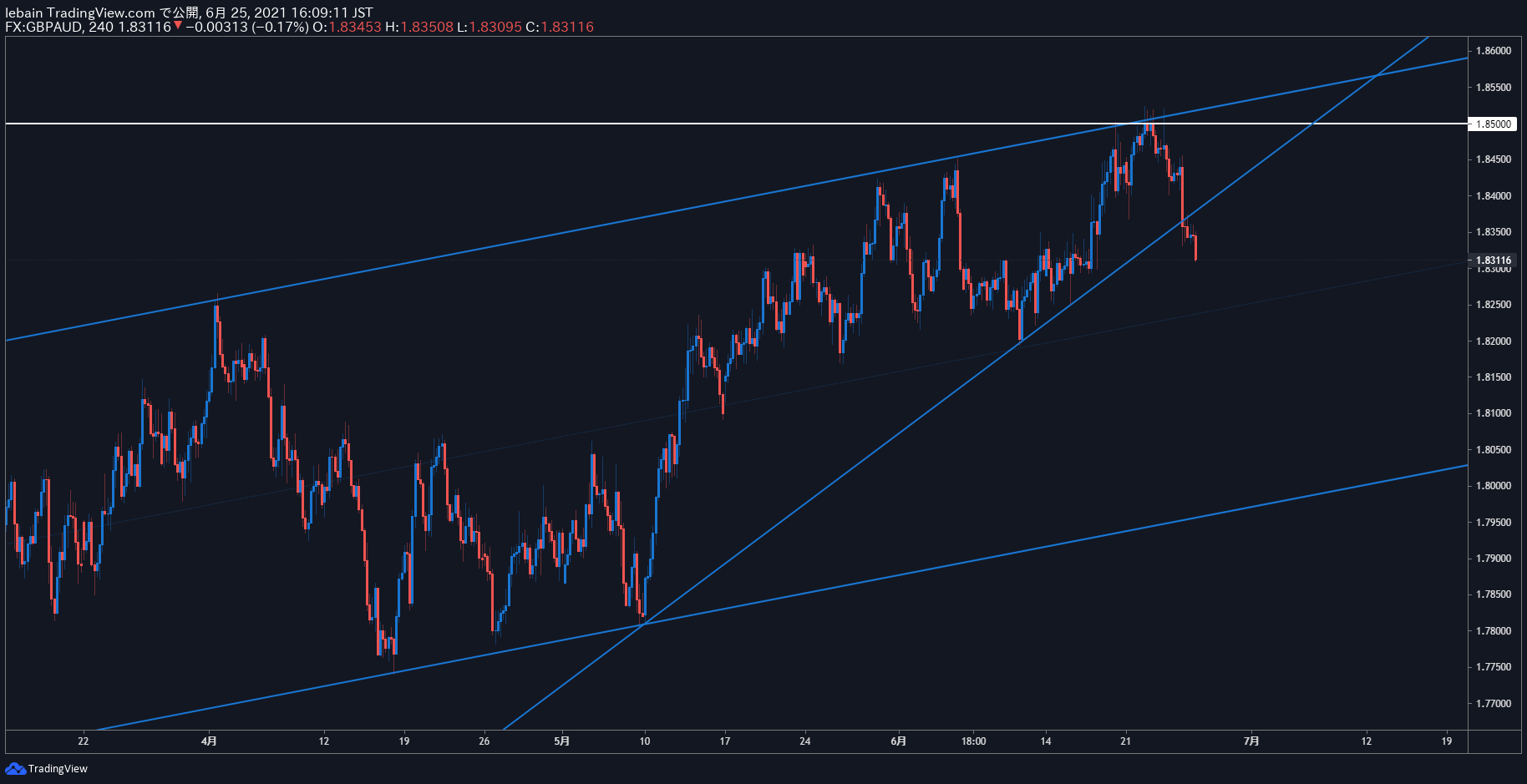This screenshot has height=784, width=1527.
Task: Click the 1.79500 price axis label
Action: click(1493, 523)
